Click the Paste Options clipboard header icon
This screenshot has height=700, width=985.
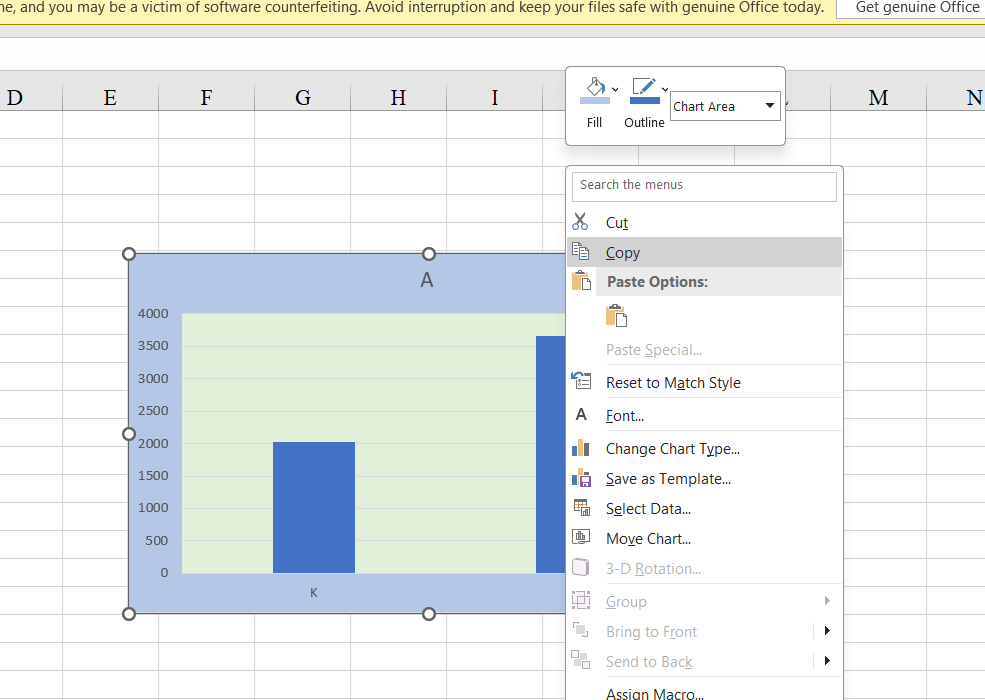(581, 281)
